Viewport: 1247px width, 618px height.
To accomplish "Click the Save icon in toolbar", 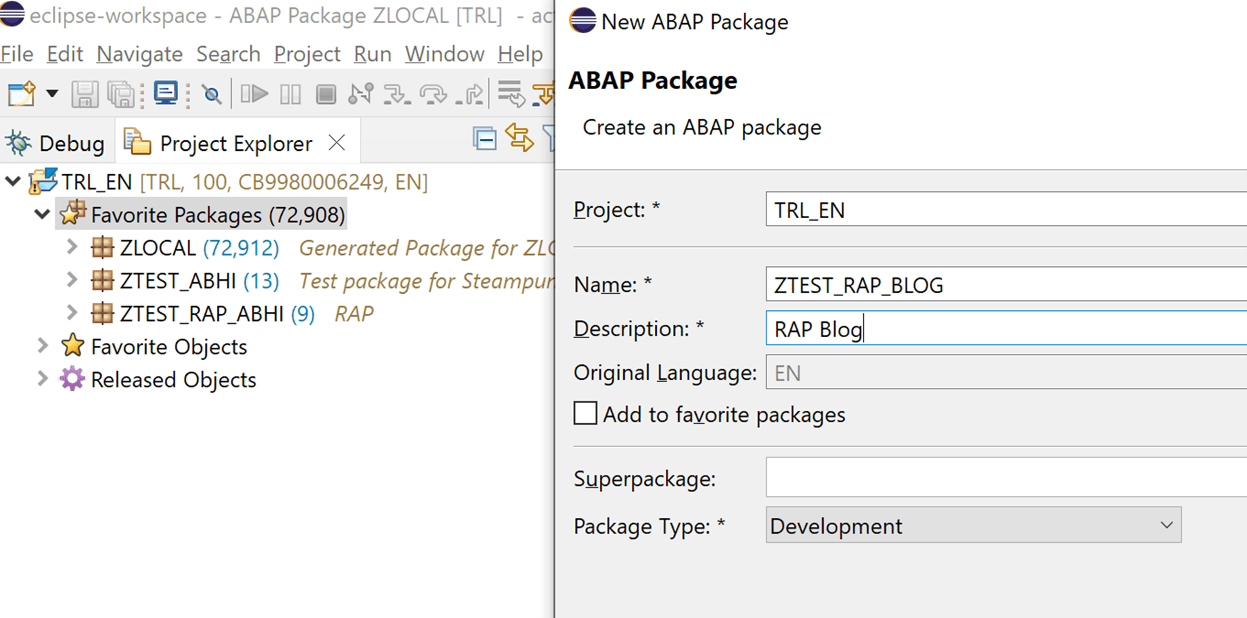I will (84, 94).
